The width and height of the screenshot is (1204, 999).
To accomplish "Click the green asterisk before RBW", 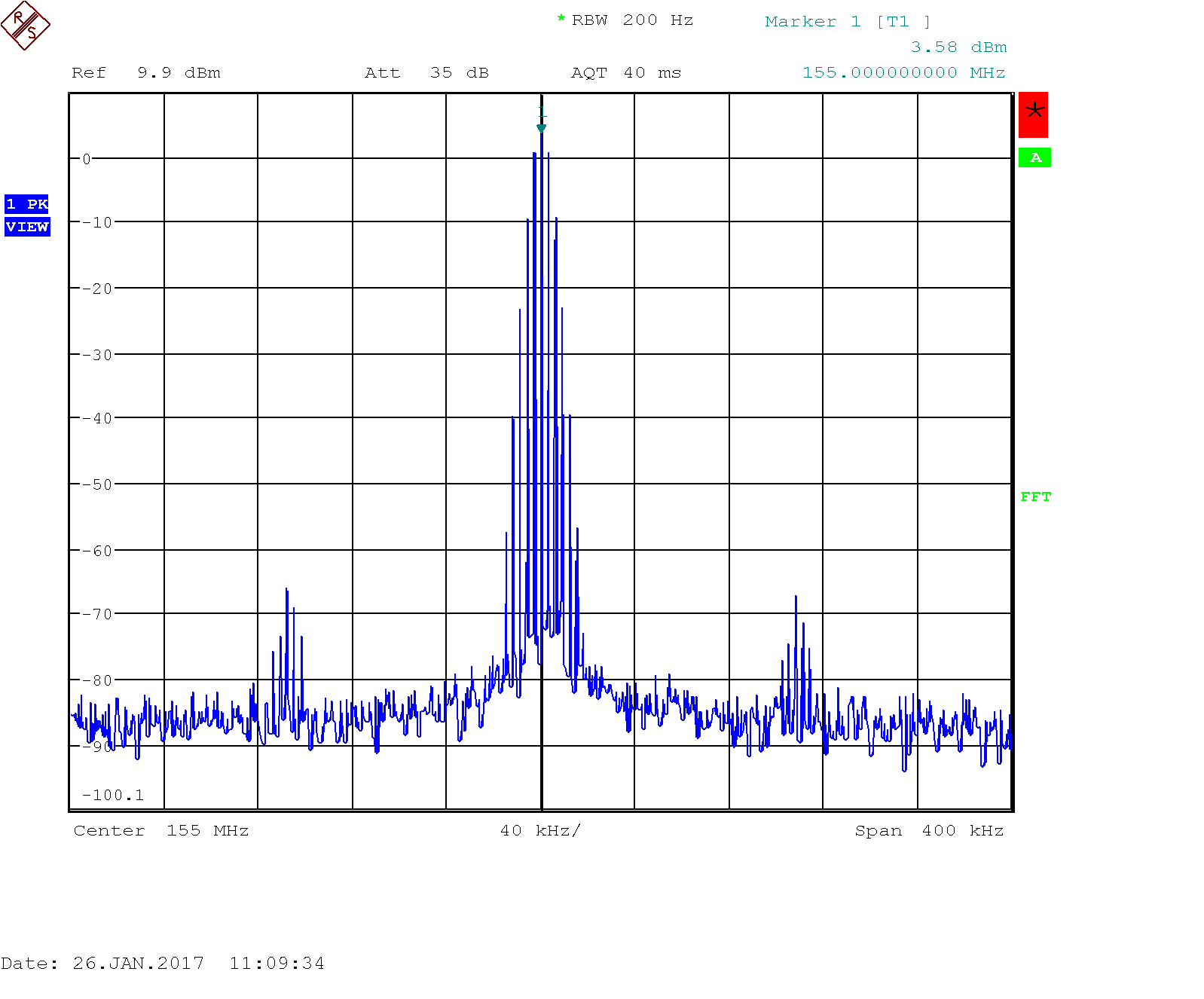I will (x=561, y=19).
